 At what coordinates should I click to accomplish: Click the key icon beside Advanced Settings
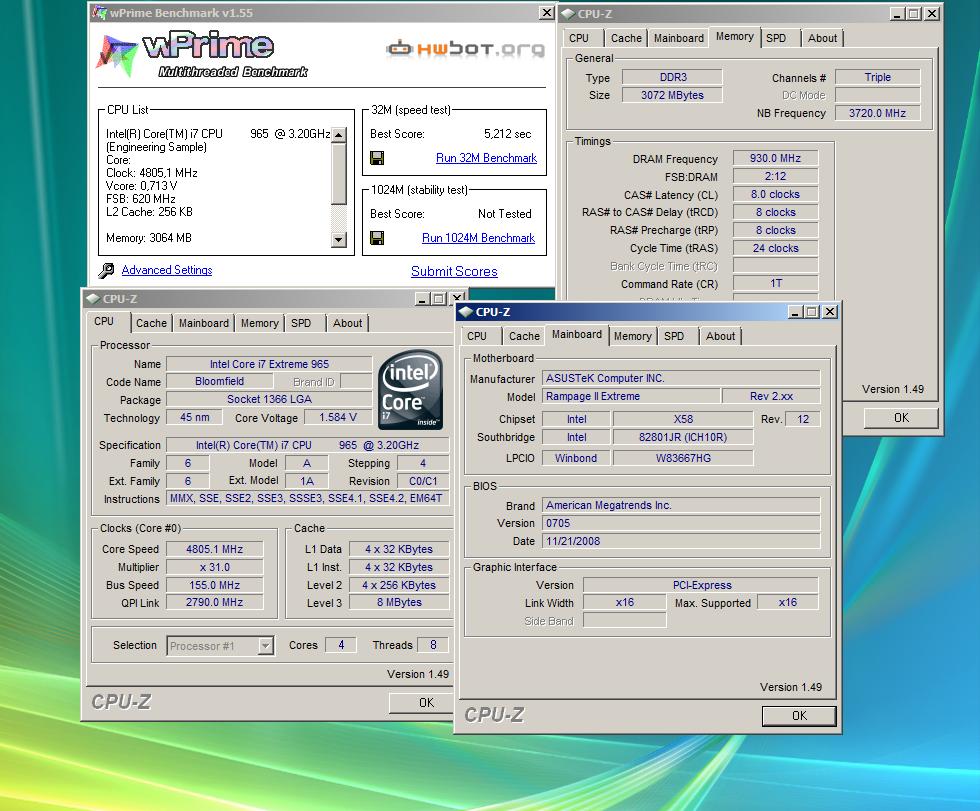pyautogui.click(x=106, y=270)
